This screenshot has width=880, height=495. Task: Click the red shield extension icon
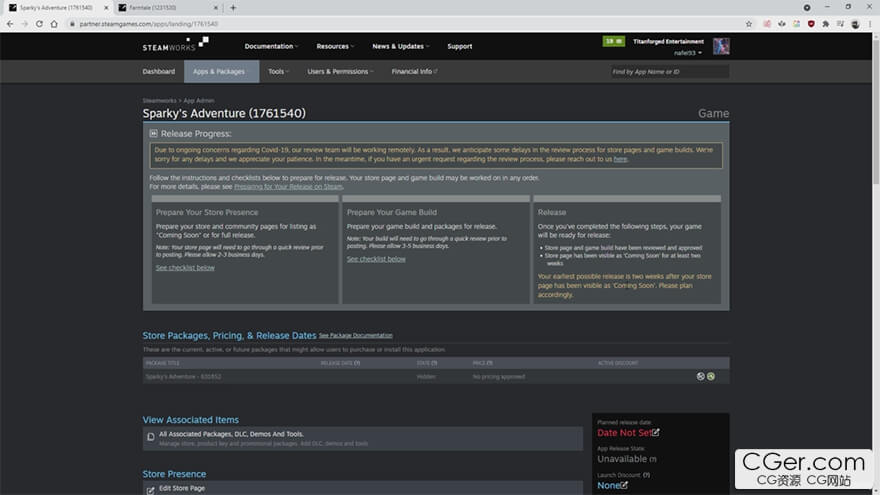coord(811,24)
